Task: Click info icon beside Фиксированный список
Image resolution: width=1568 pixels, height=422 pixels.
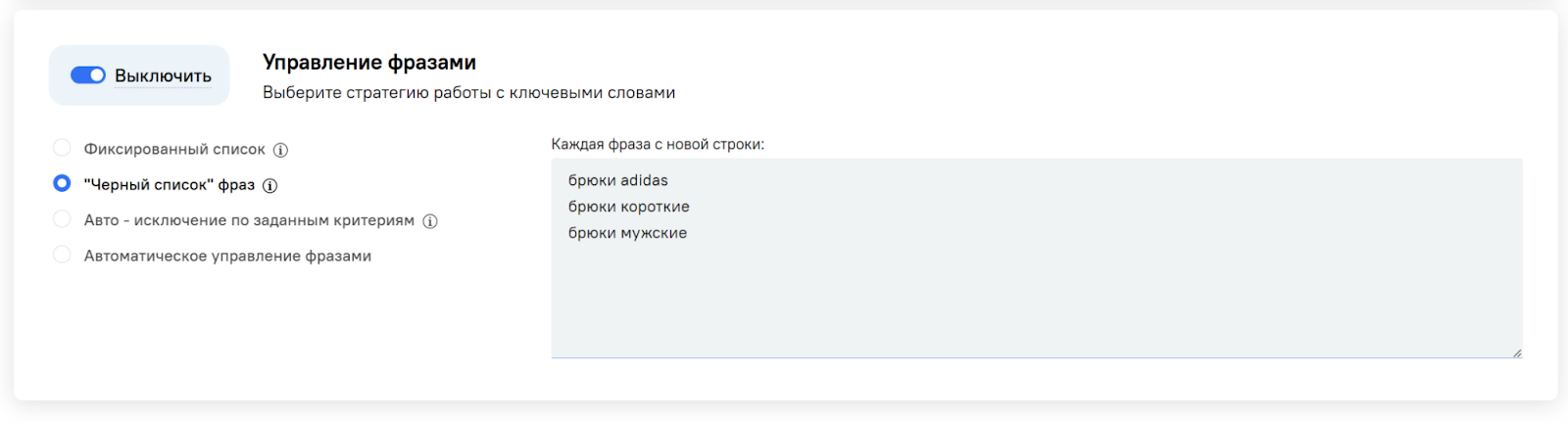Action: point(280,150)
